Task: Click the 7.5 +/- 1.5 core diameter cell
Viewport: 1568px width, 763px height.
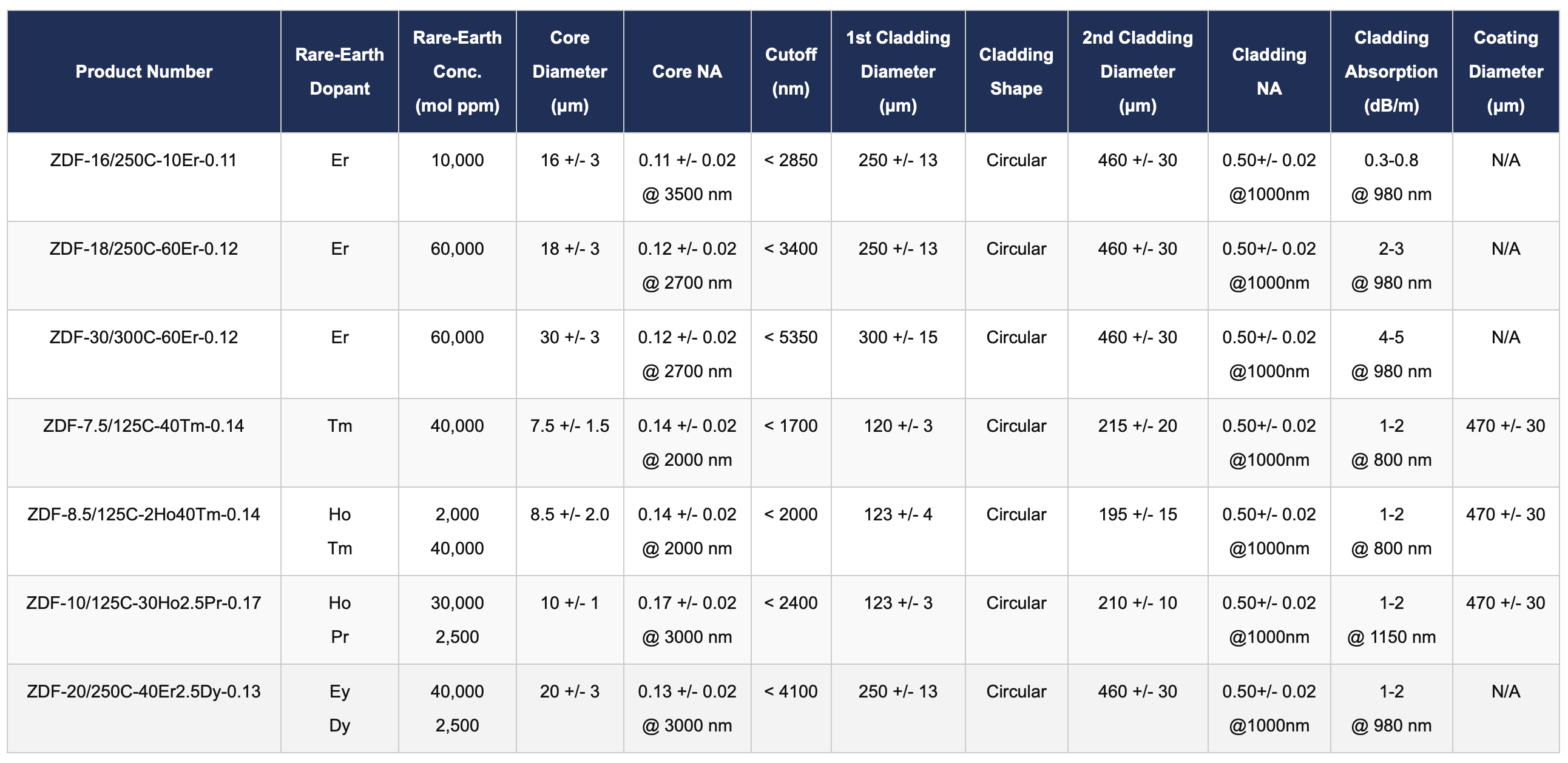Action: (x=569, y=426)
